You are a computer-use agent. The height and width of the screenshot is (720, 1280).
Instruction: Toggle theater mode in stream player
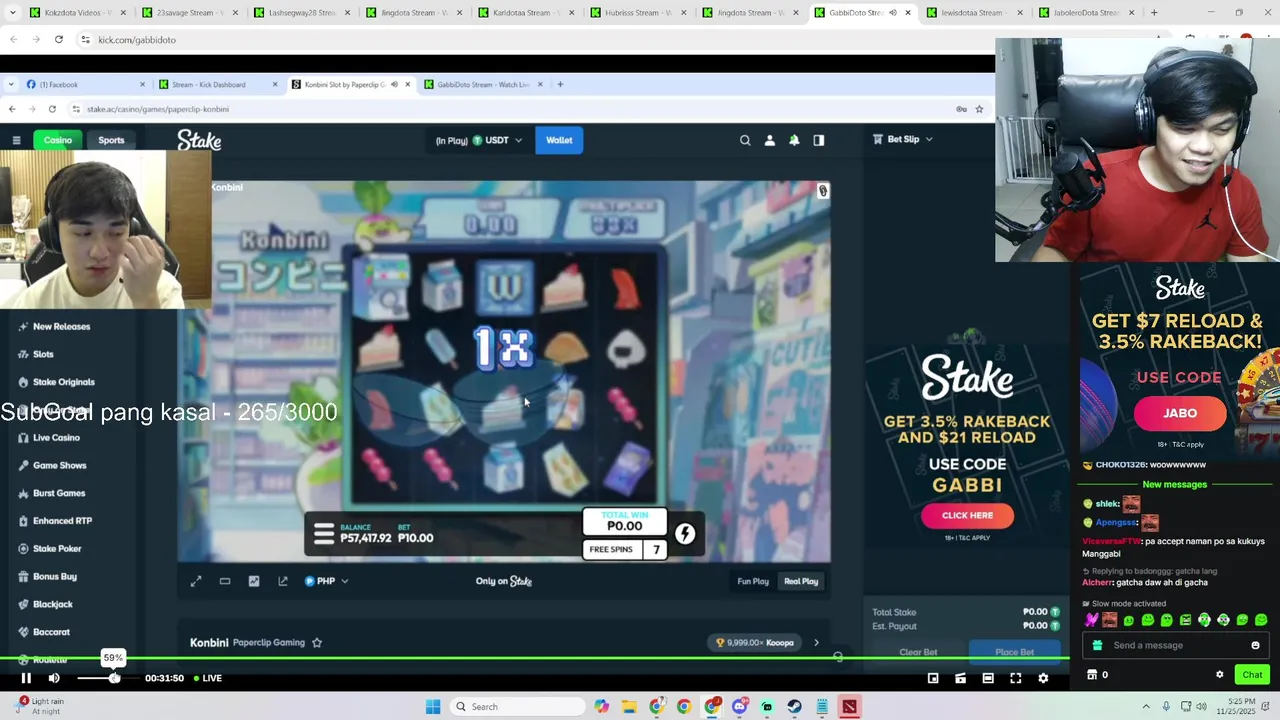(987, 678)
